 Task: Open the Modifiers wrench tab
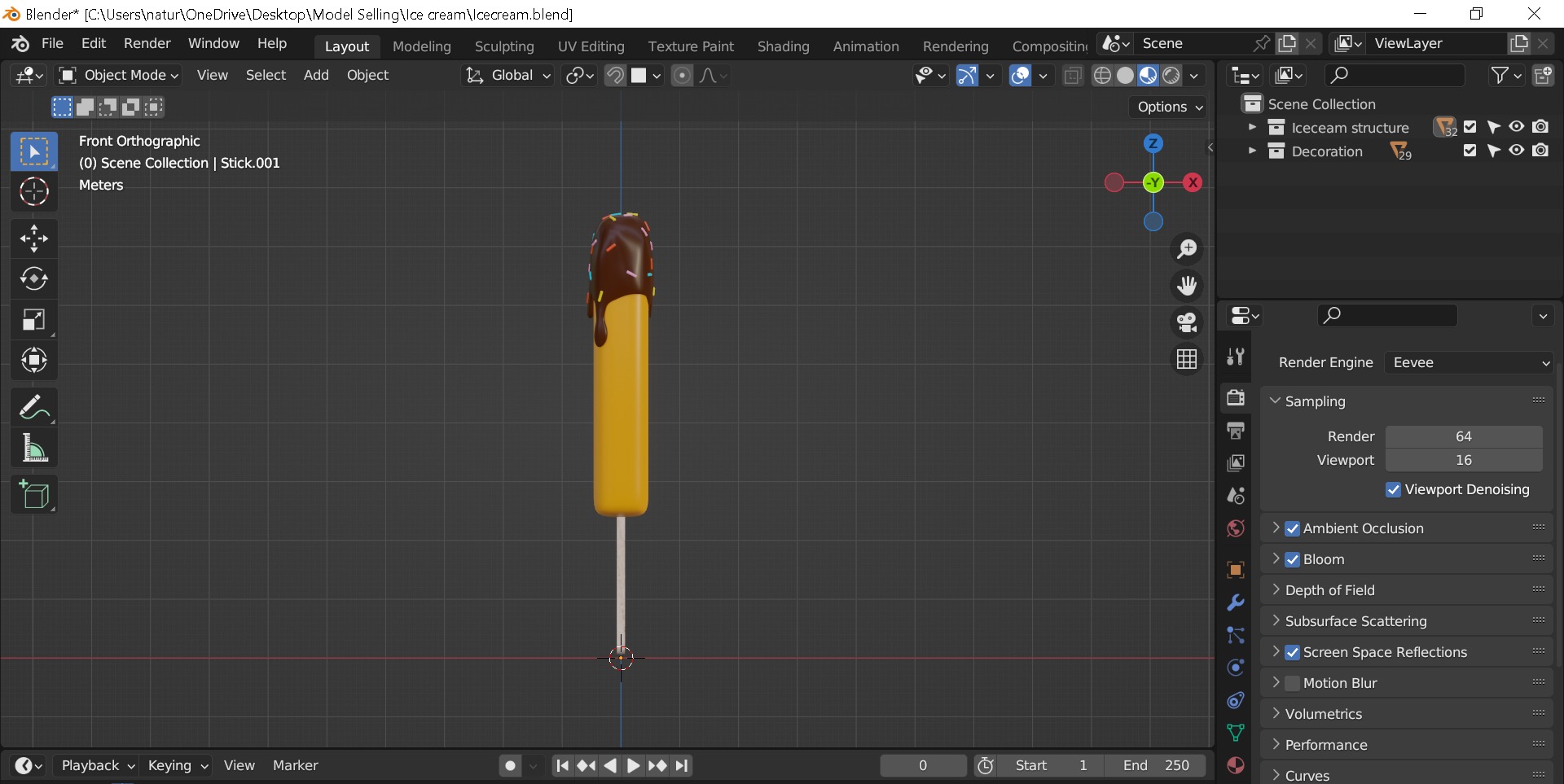point(1236,602)
